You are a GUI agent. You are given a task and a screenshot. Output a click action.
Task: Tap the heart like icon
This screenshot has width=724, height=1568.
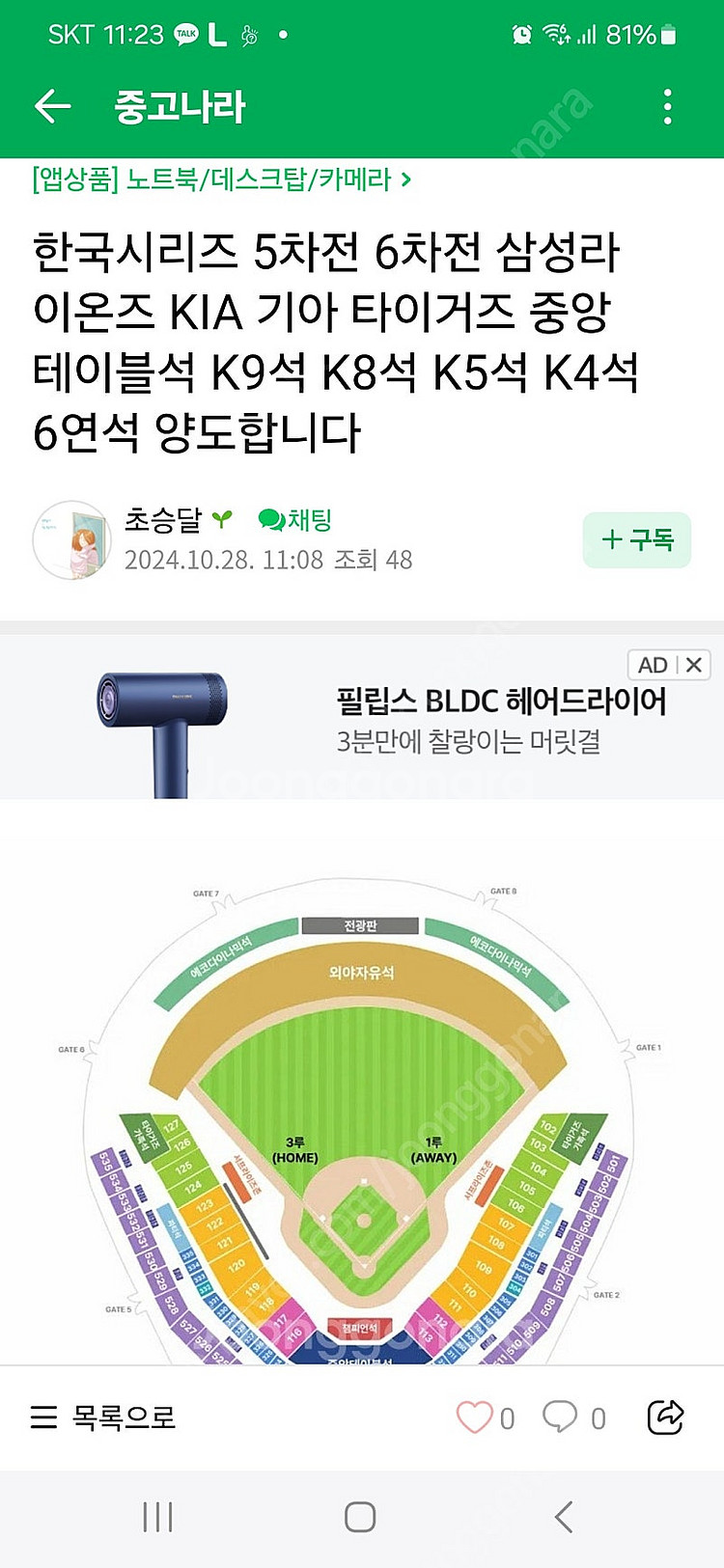(x=474, y=1417)
